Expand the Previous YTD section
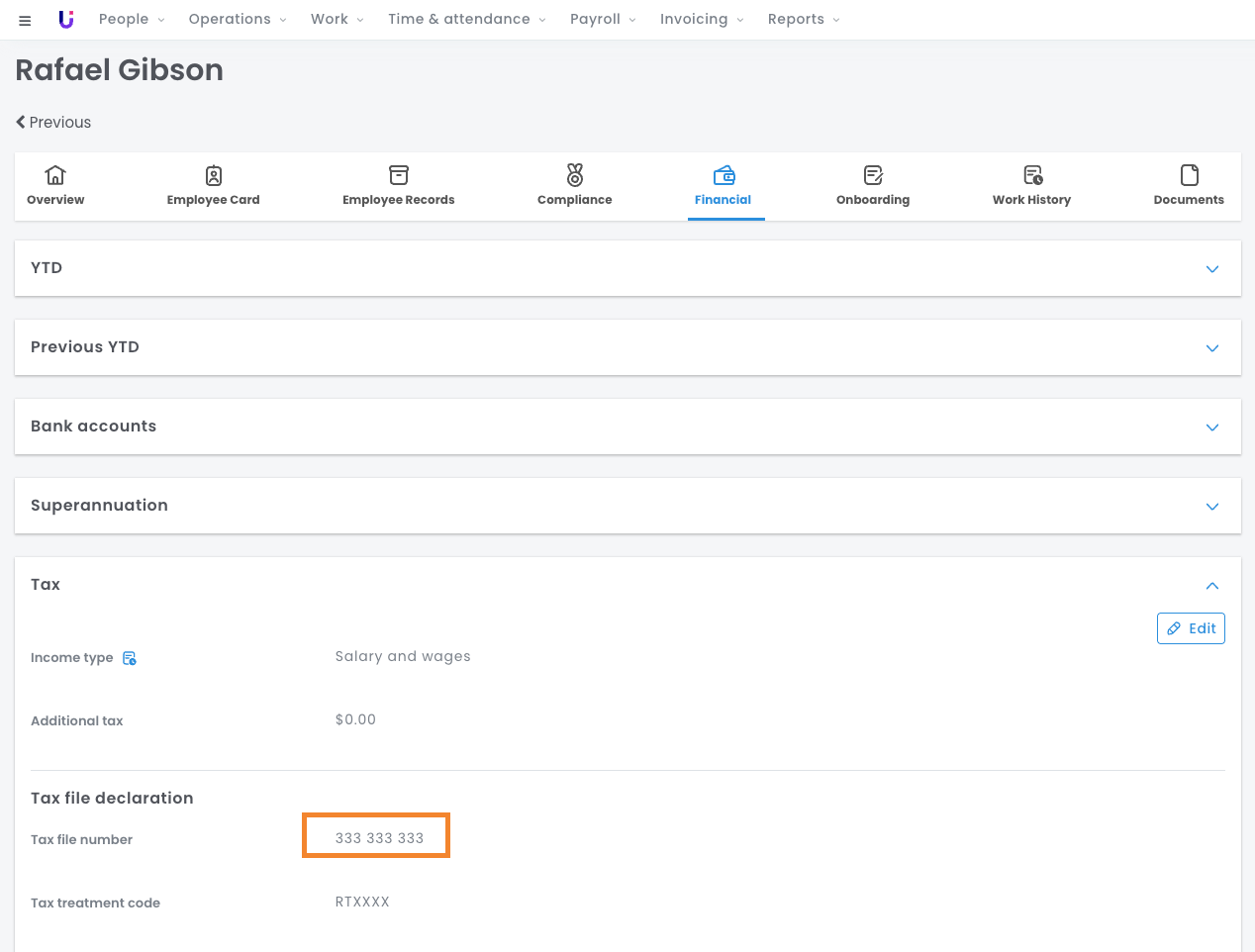The height and width of the screenshot is (952, 1255). click(1212, 348)
